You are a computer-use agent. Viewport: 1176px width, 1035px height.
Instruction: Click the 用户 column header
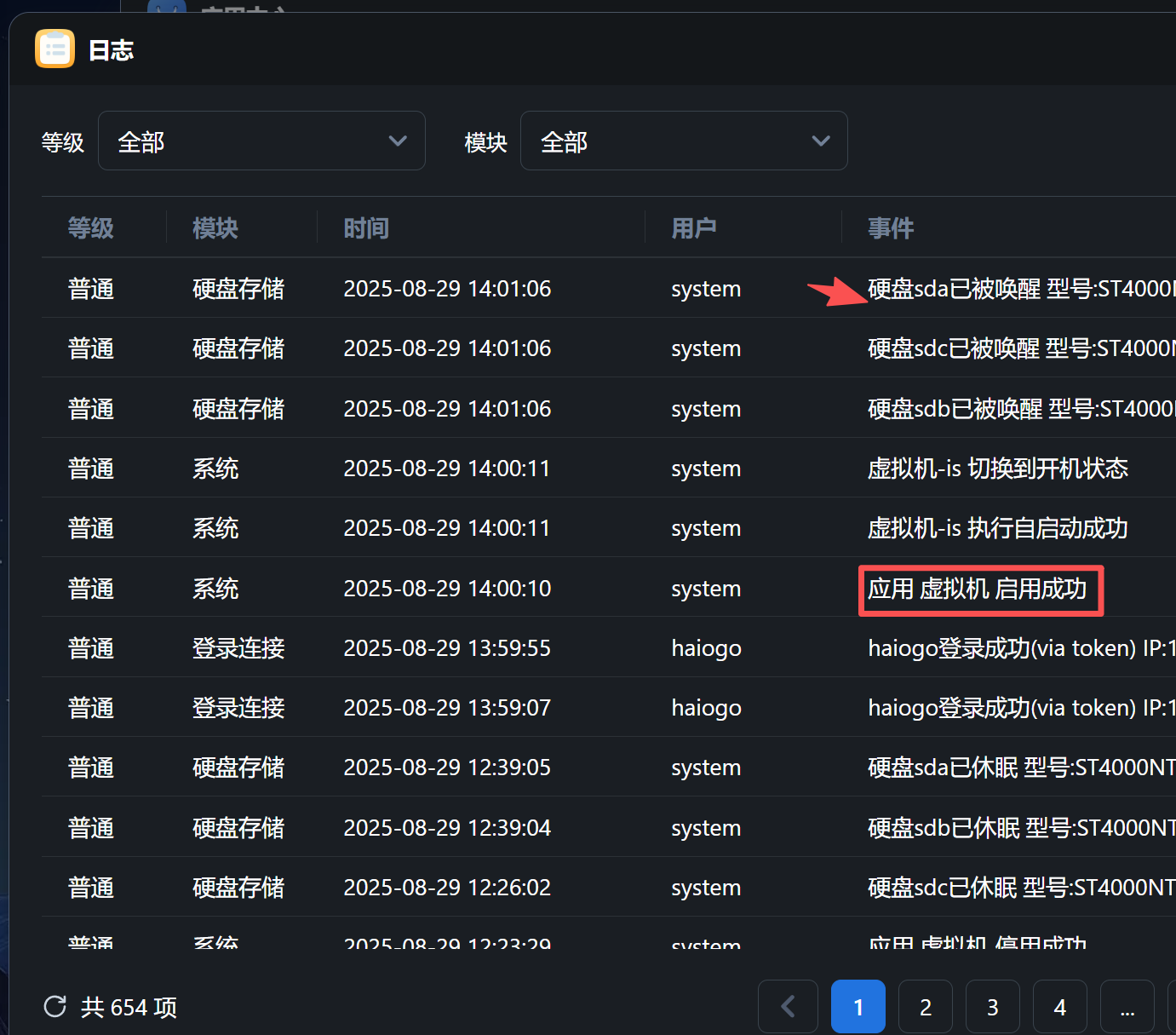point(693,228)
